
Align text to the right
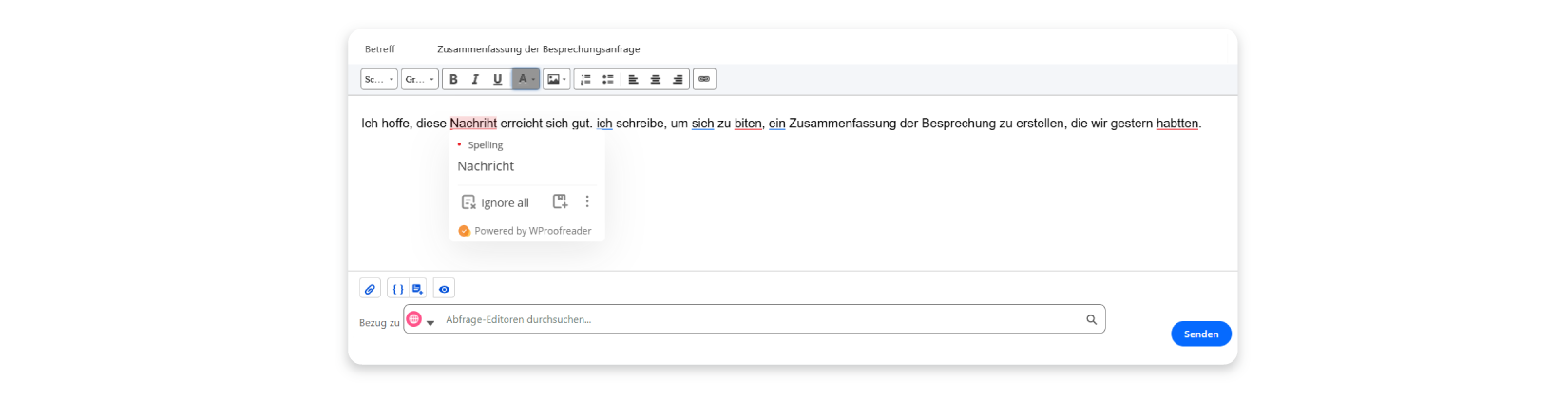(x=678, y=80)
